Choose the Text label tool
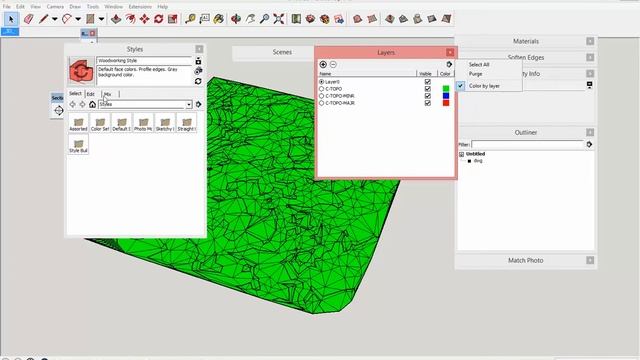640x360 pixels. pos(204,19)
